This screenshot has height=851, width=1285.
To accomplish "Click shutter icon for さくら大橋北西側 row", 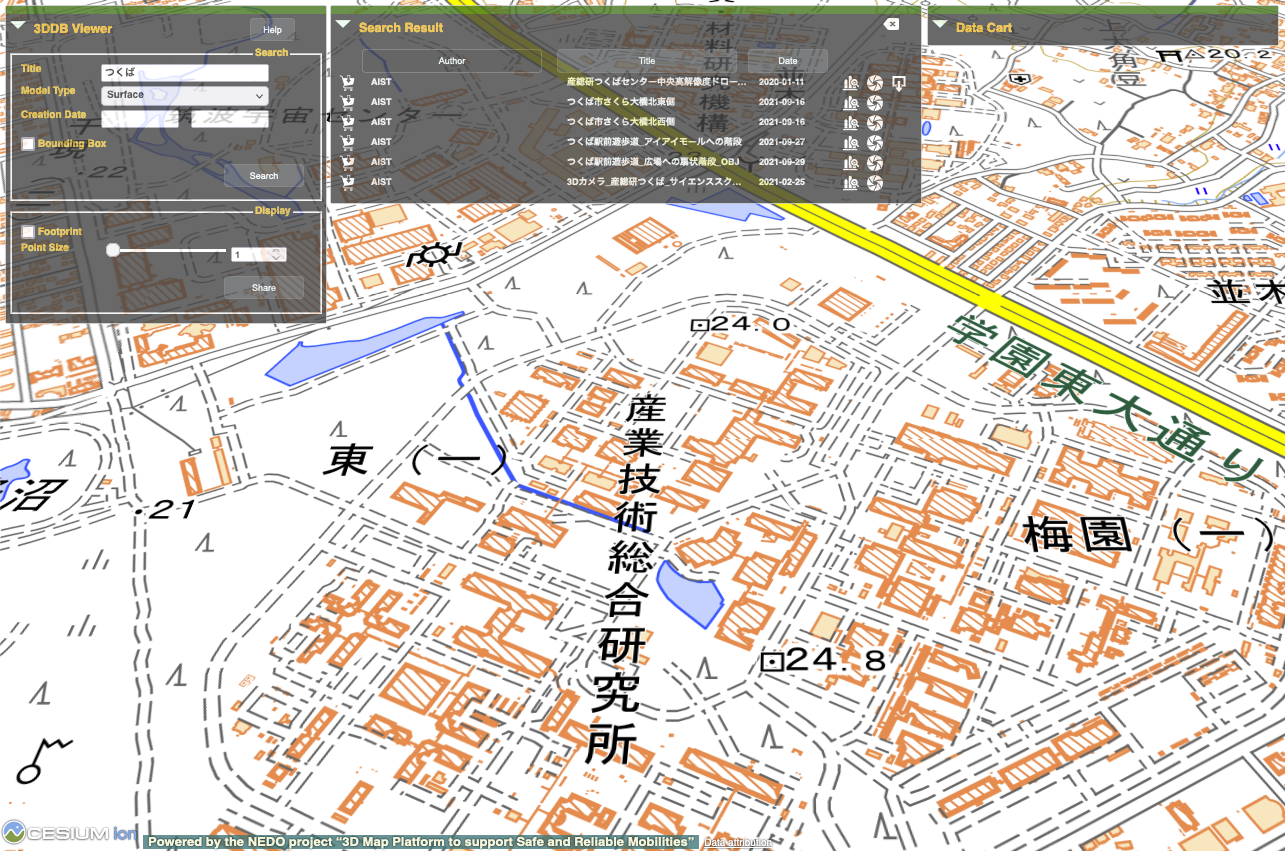I will point(875,122).
